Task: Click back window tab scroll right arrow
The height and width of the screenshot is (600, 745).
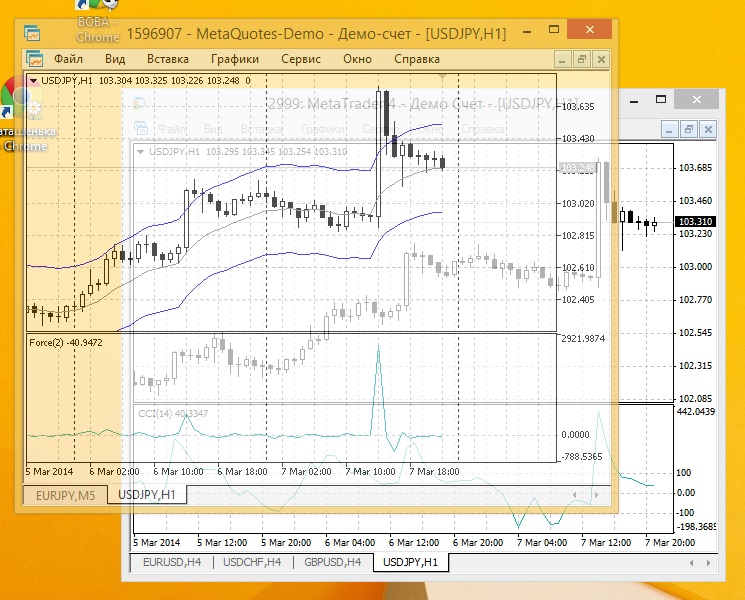Action: coord(708,563)
